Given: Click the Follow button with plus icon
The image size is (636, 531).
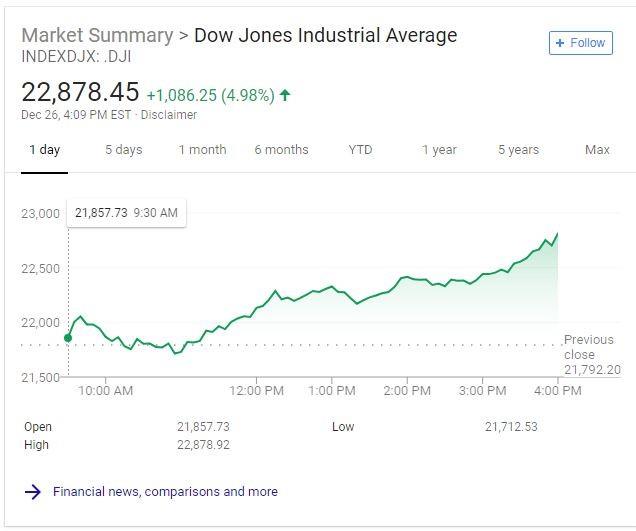Looking at the screenshot, I should click(x=580, y=43).
